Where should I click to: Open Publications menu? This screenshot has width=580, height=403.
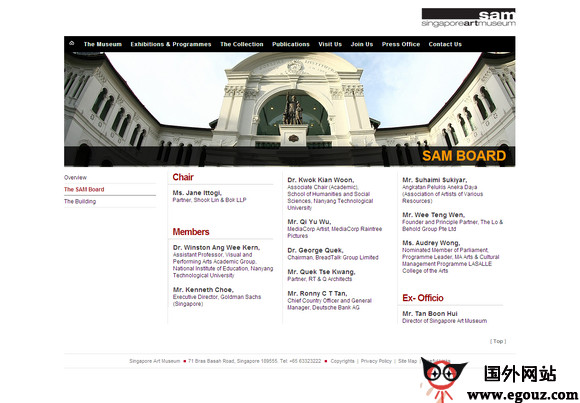click(291, 44)
